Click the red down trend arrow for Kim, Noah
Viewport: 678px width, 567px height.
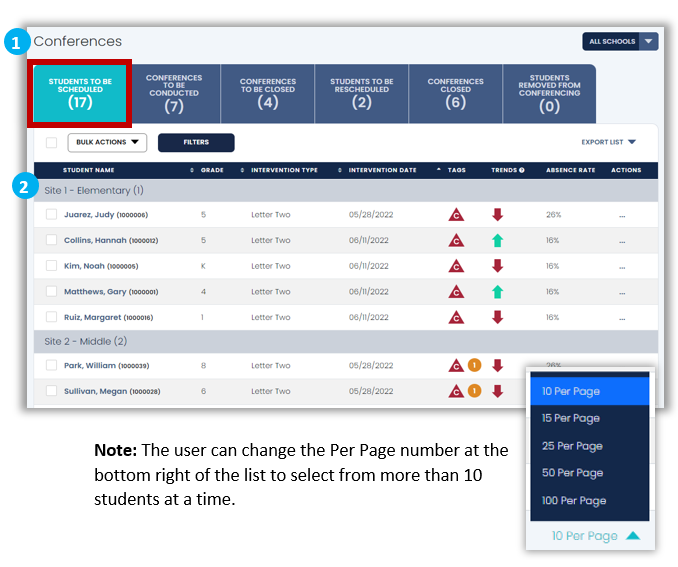(x=498, y=266)
